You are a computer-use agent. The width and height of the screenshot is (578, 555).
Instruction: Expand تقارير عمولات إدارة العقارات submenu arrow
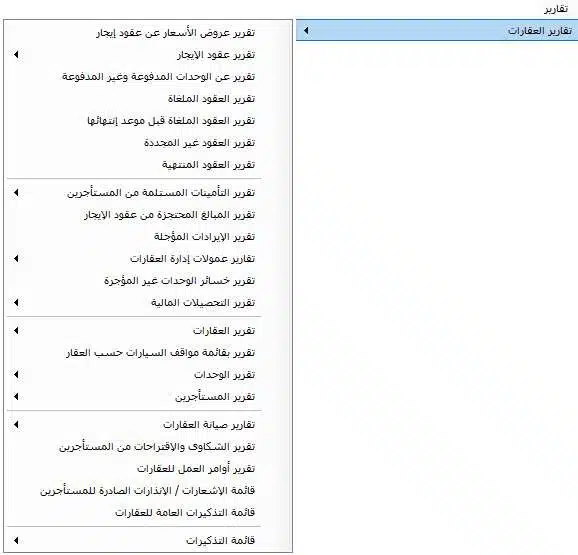click(16, 259)
